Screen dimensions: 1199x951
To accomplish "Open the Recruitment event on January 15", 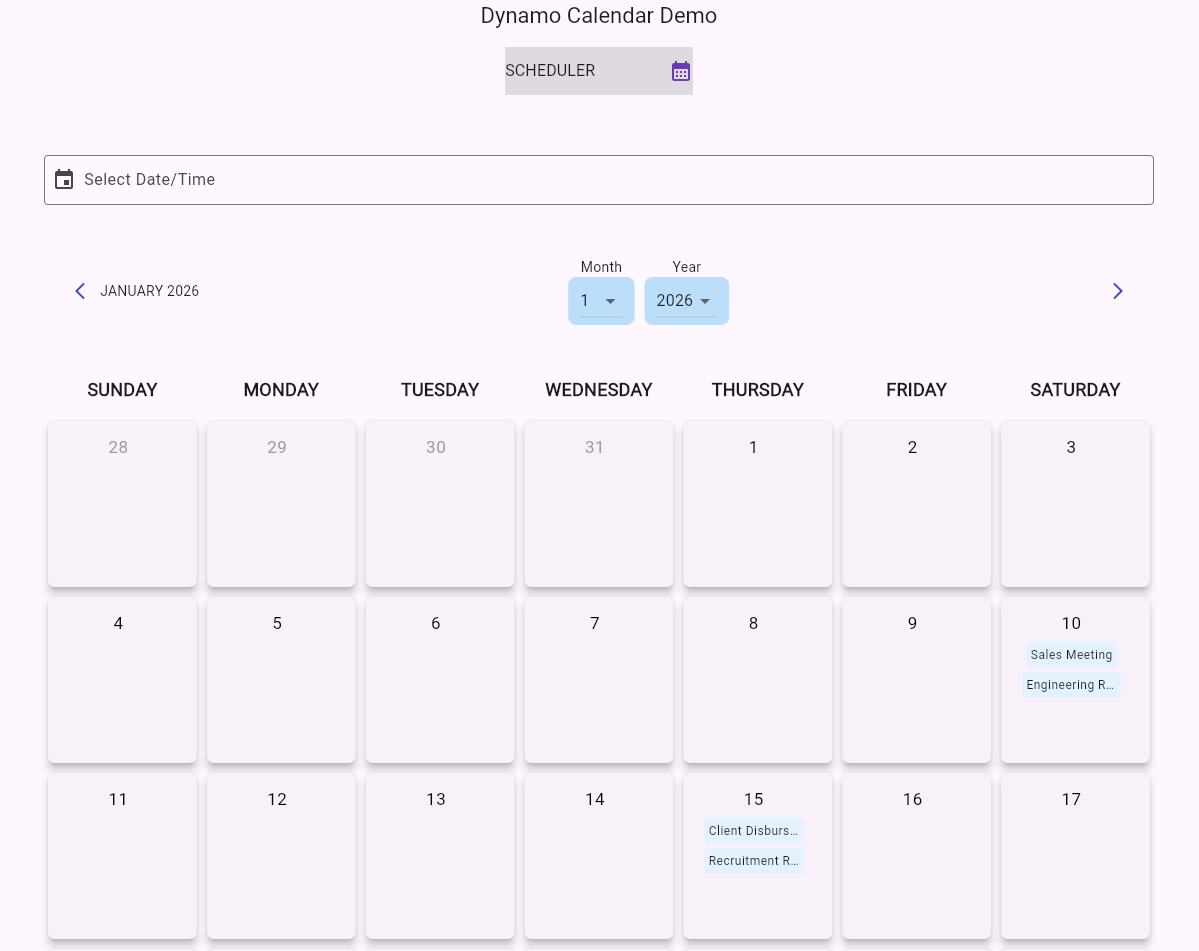I will [753, 861].
